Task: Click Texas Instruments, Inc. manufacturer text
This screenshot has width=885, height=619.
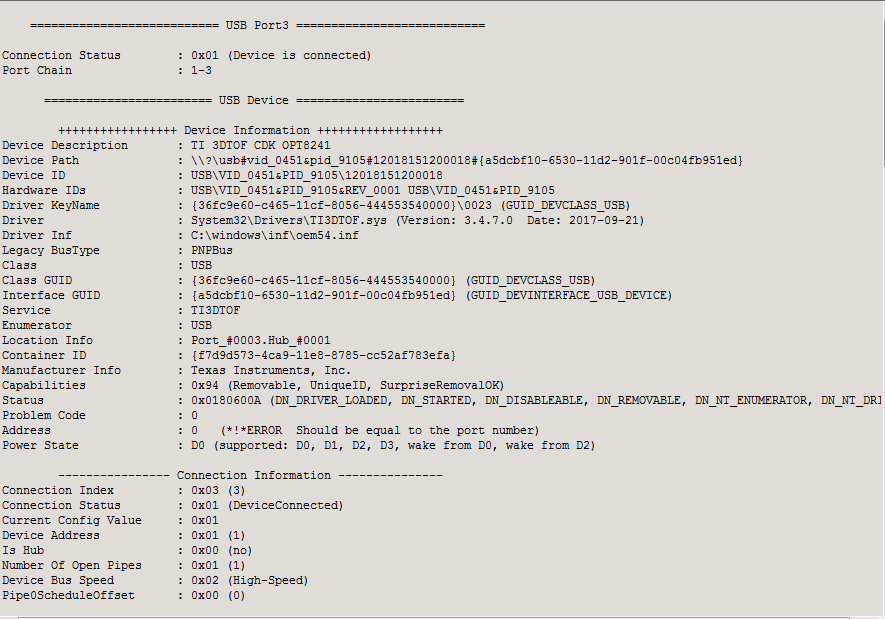Action: click(271, 370)
